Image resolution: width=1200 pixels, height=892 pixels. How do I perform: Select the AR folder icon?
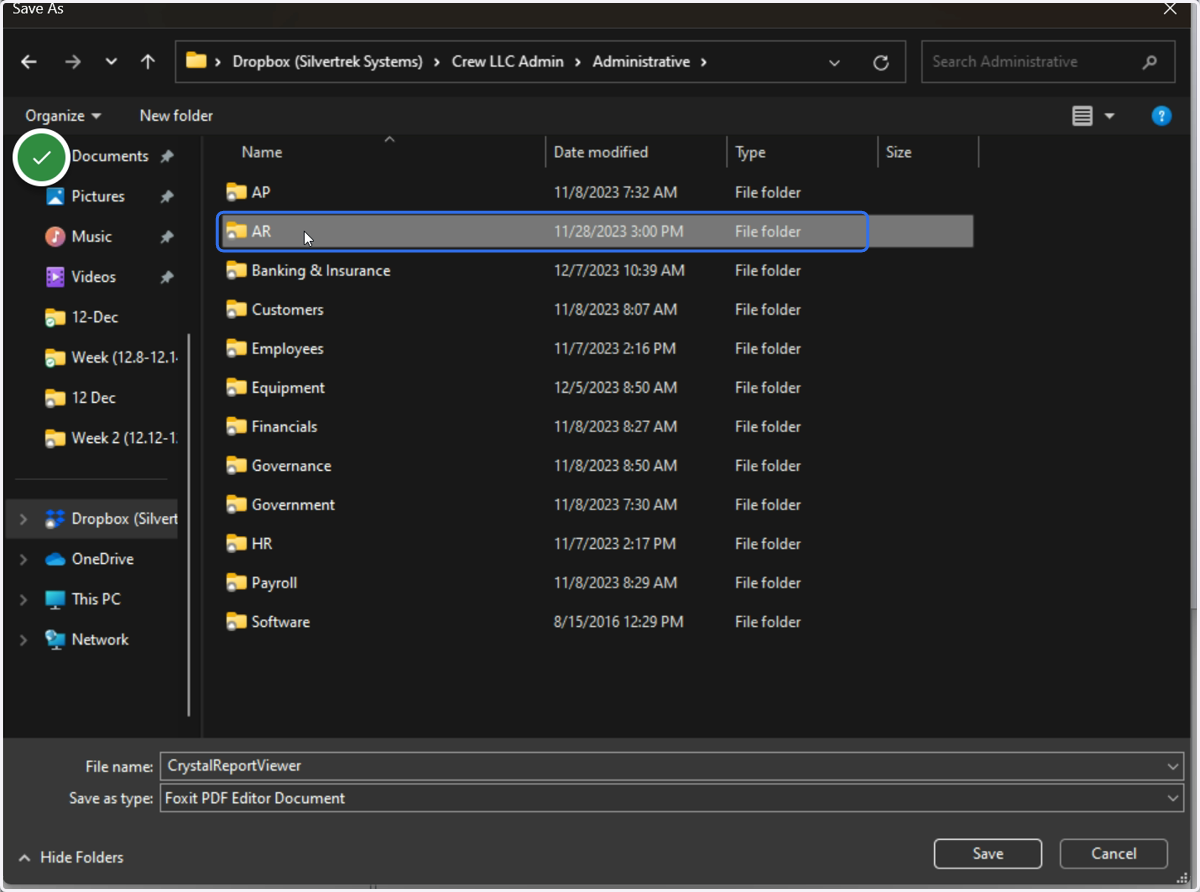(x=236, y=231)
